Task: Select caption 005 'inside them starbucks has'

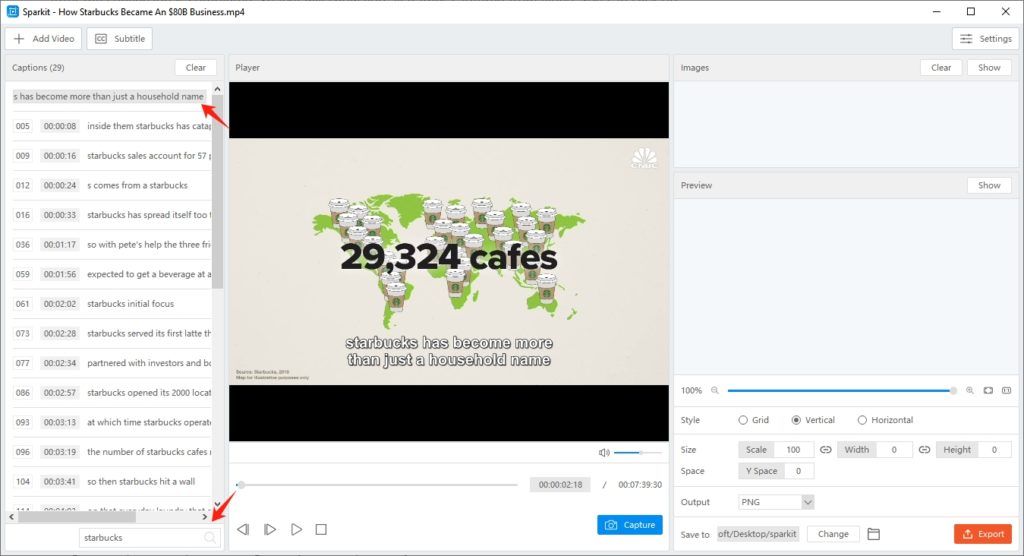Action: coord(112,126)
